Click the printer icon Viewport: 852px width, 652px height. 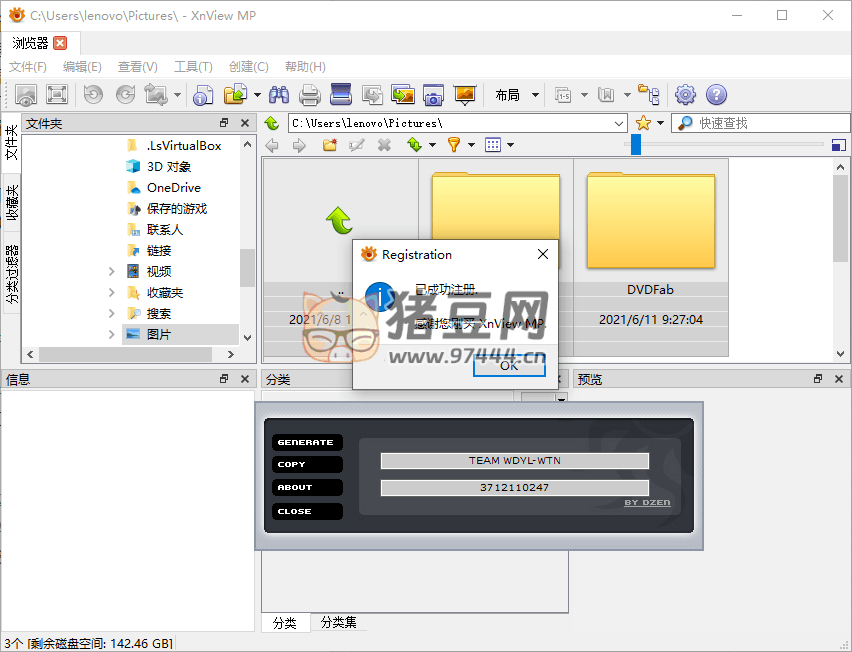pos(310,95)
